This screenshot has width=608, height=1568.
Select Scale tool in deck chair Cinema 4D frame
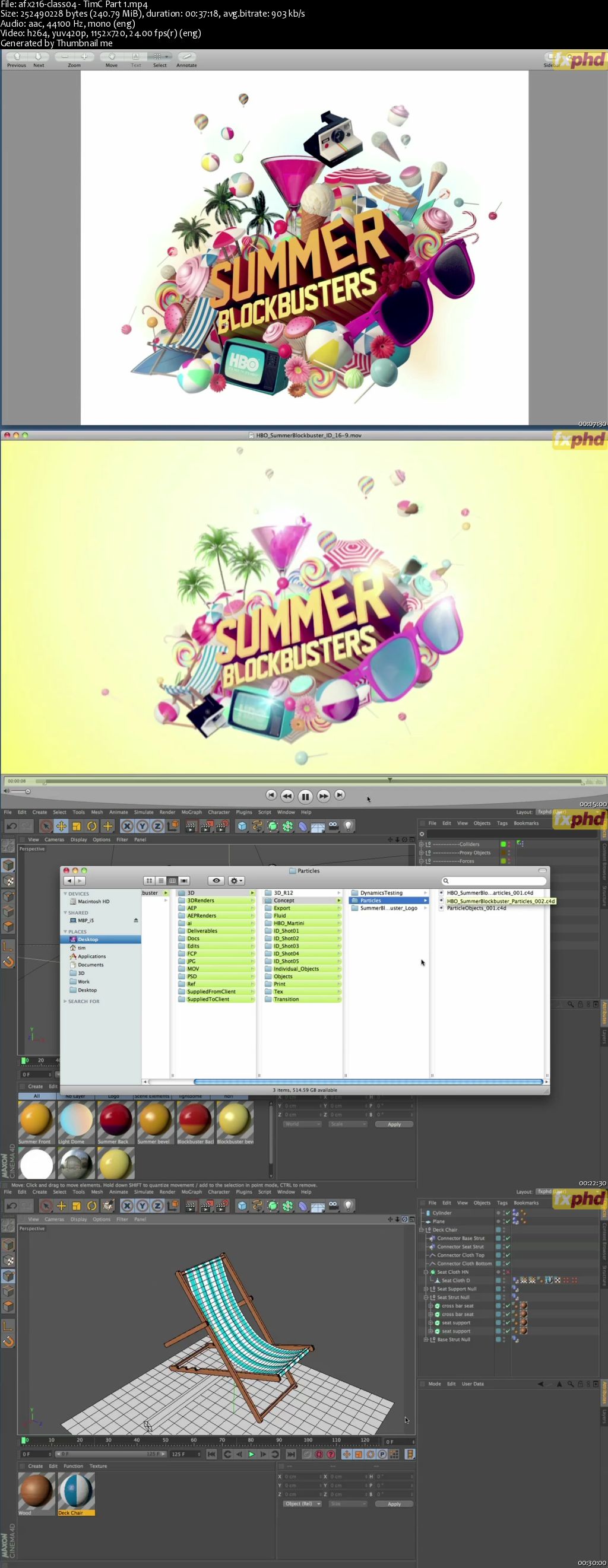[x=77, y=1206]
